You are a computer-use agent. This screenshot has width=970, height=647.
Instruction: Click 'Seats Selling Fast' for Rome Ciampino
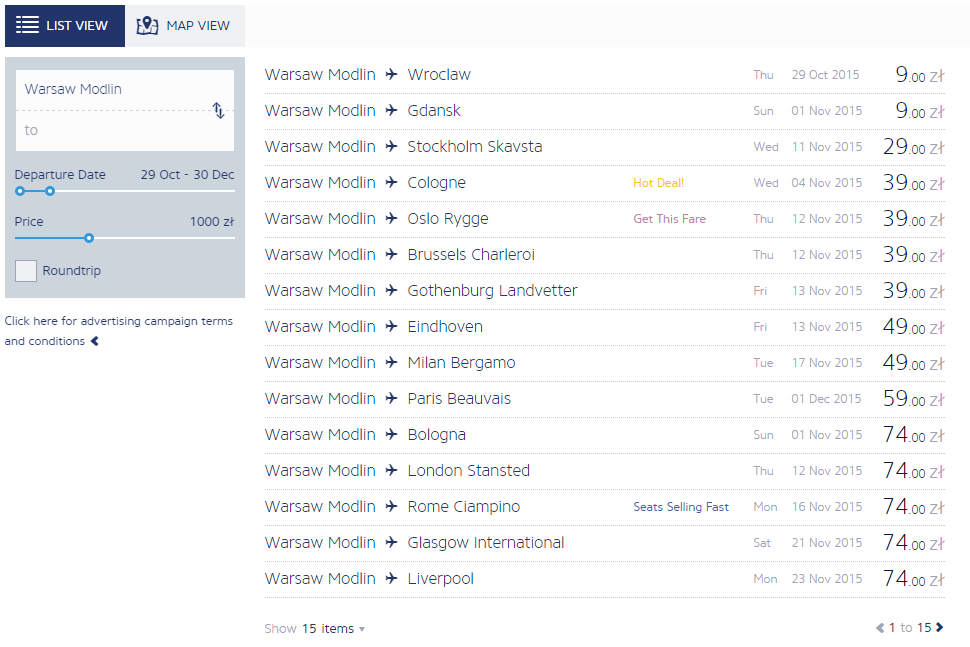click(680, 507)
